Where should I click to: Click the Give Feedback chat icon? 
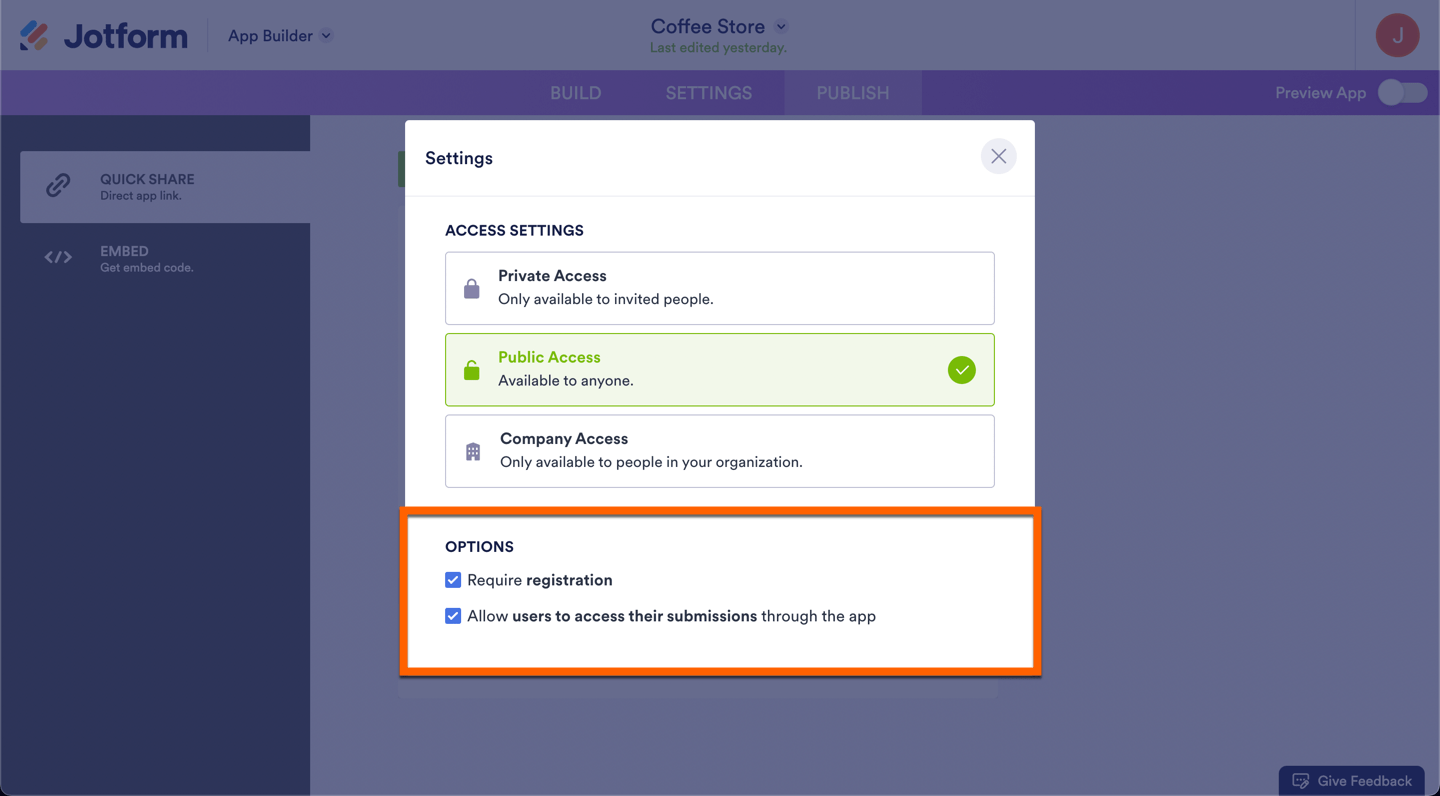(1301, 781)
